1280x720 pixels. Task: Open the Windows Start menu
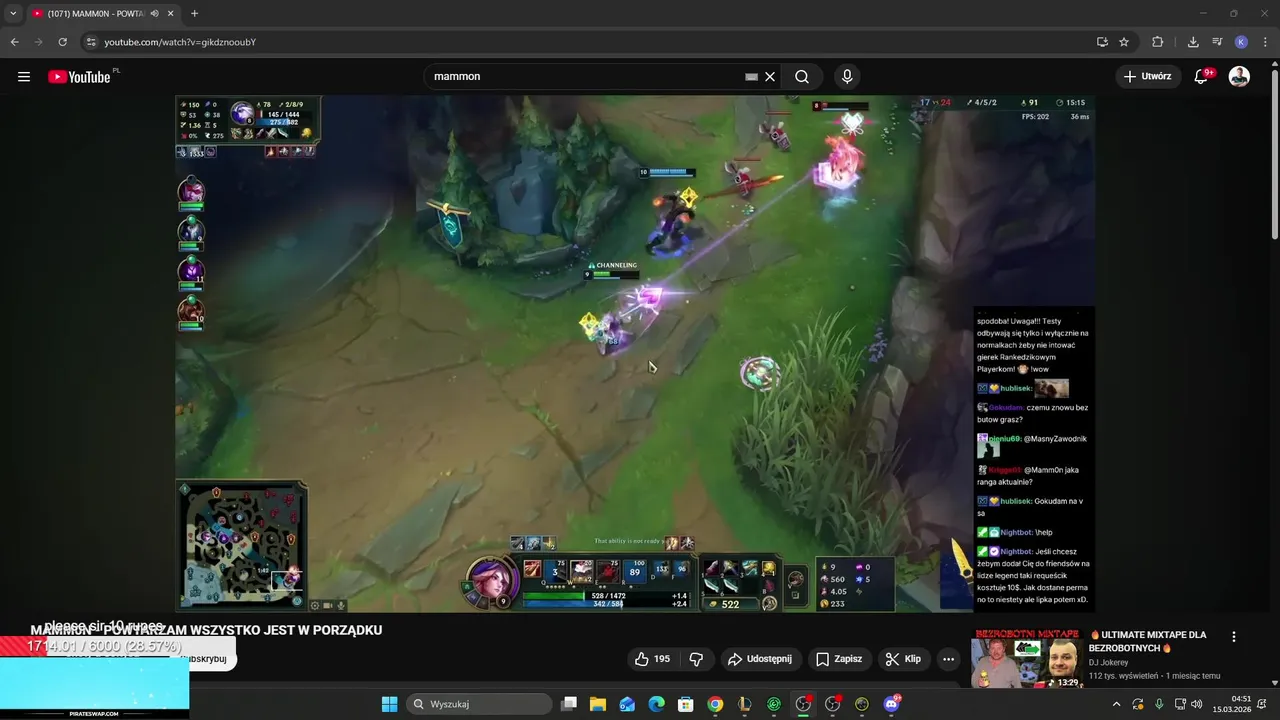click(389, 704)
